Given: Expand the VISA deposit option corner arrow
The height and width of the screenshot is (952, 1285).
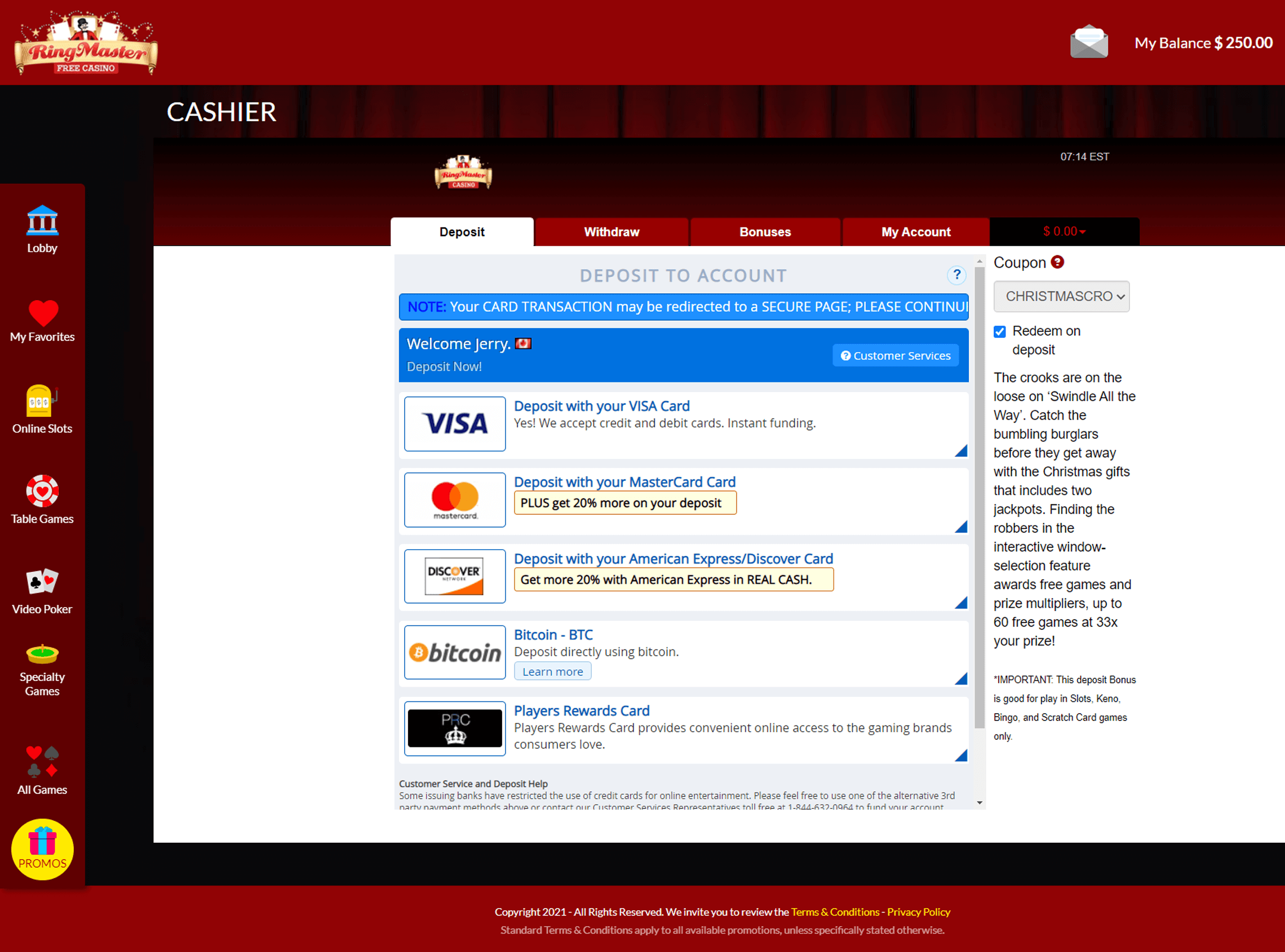Looking at the screenshot, I should (961, 451).
